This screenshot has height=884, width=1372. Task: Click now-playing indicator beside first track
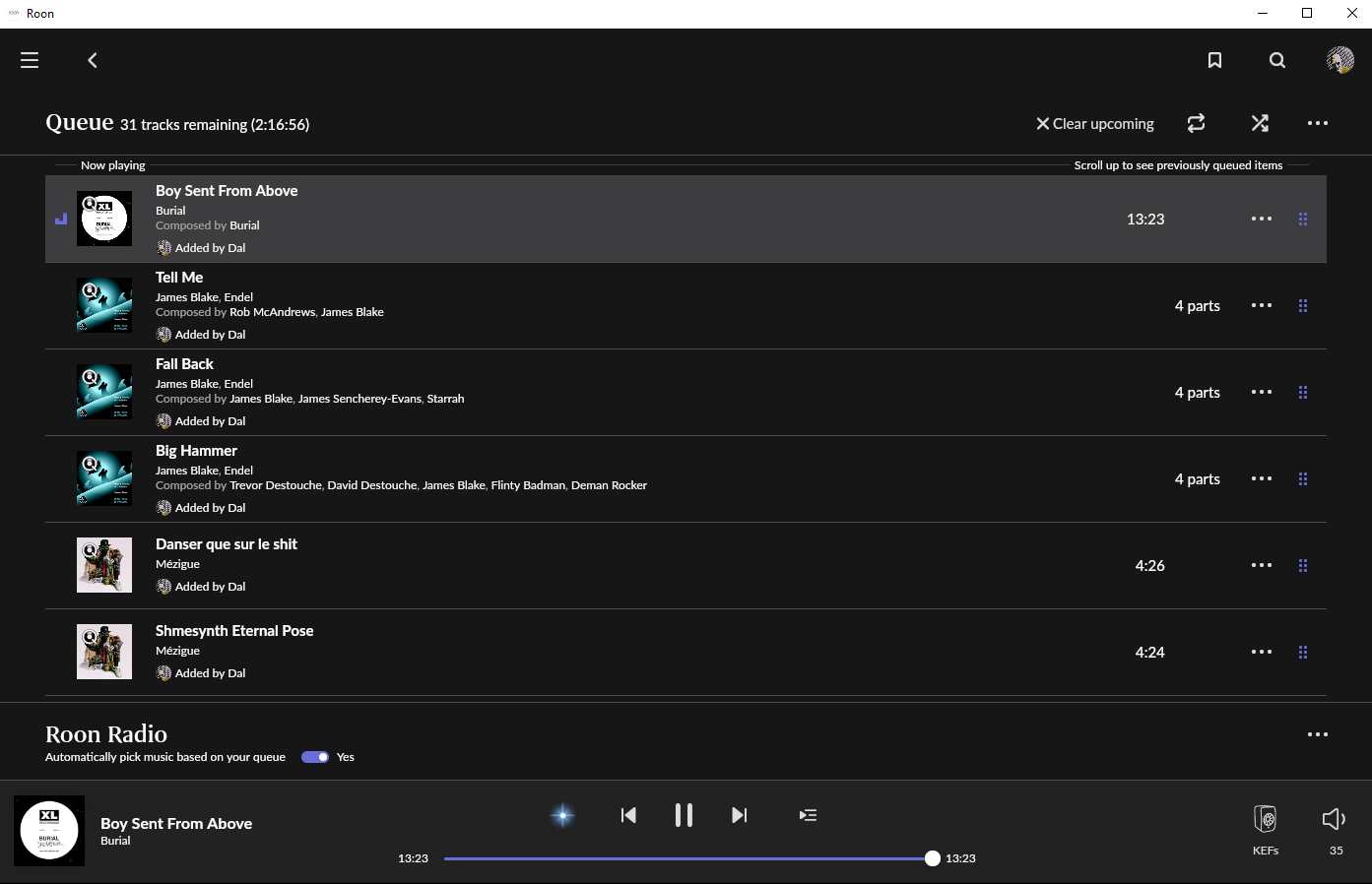click(x=61, y=219)
